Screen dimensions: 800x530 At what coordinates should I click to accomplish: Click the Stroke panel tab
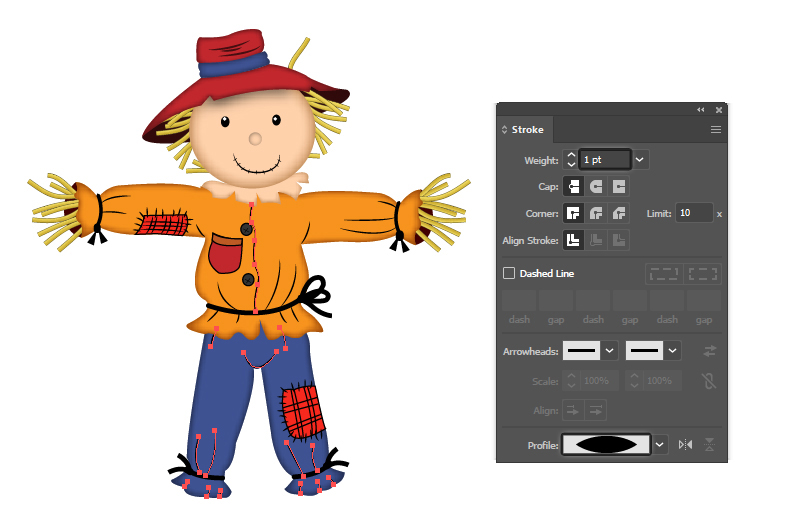(x=527, y=130)
